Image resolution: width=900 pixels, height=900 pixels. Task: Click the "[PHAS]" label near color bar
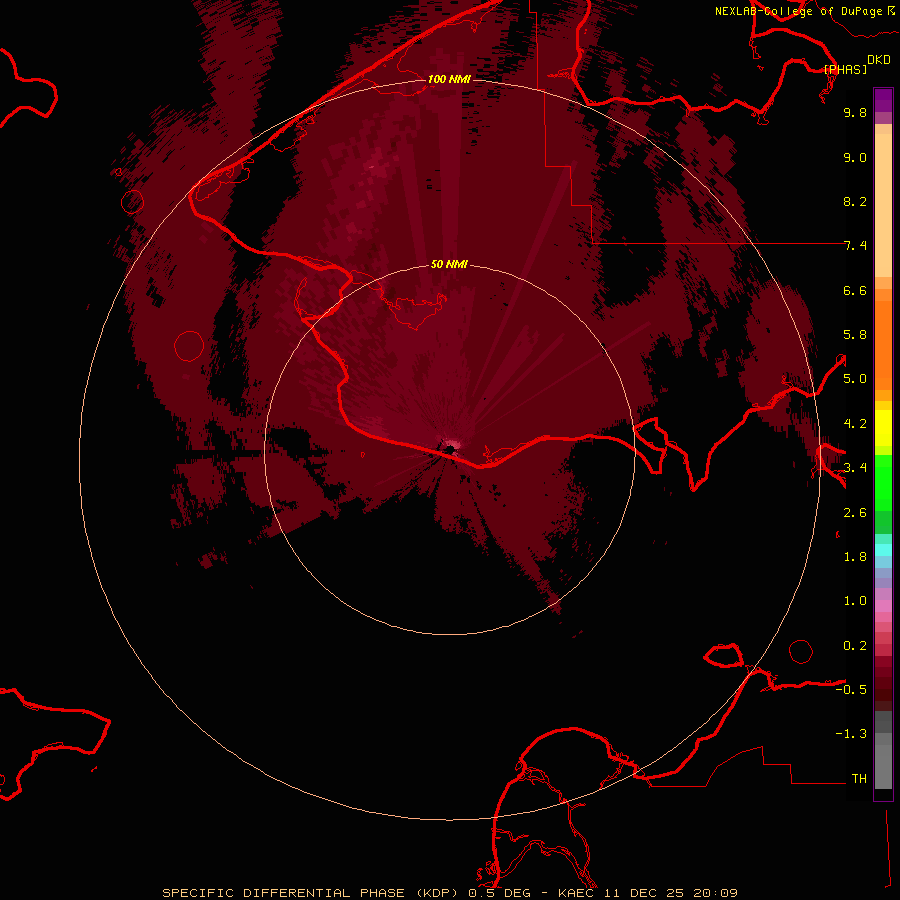[845, 69]
